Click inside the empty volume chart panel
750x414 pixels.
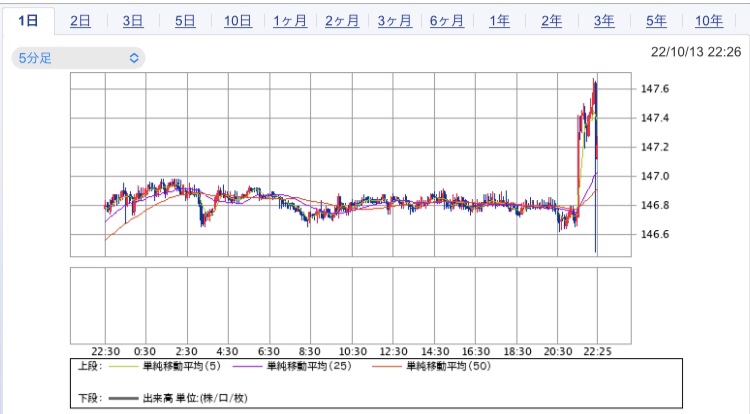351,305
